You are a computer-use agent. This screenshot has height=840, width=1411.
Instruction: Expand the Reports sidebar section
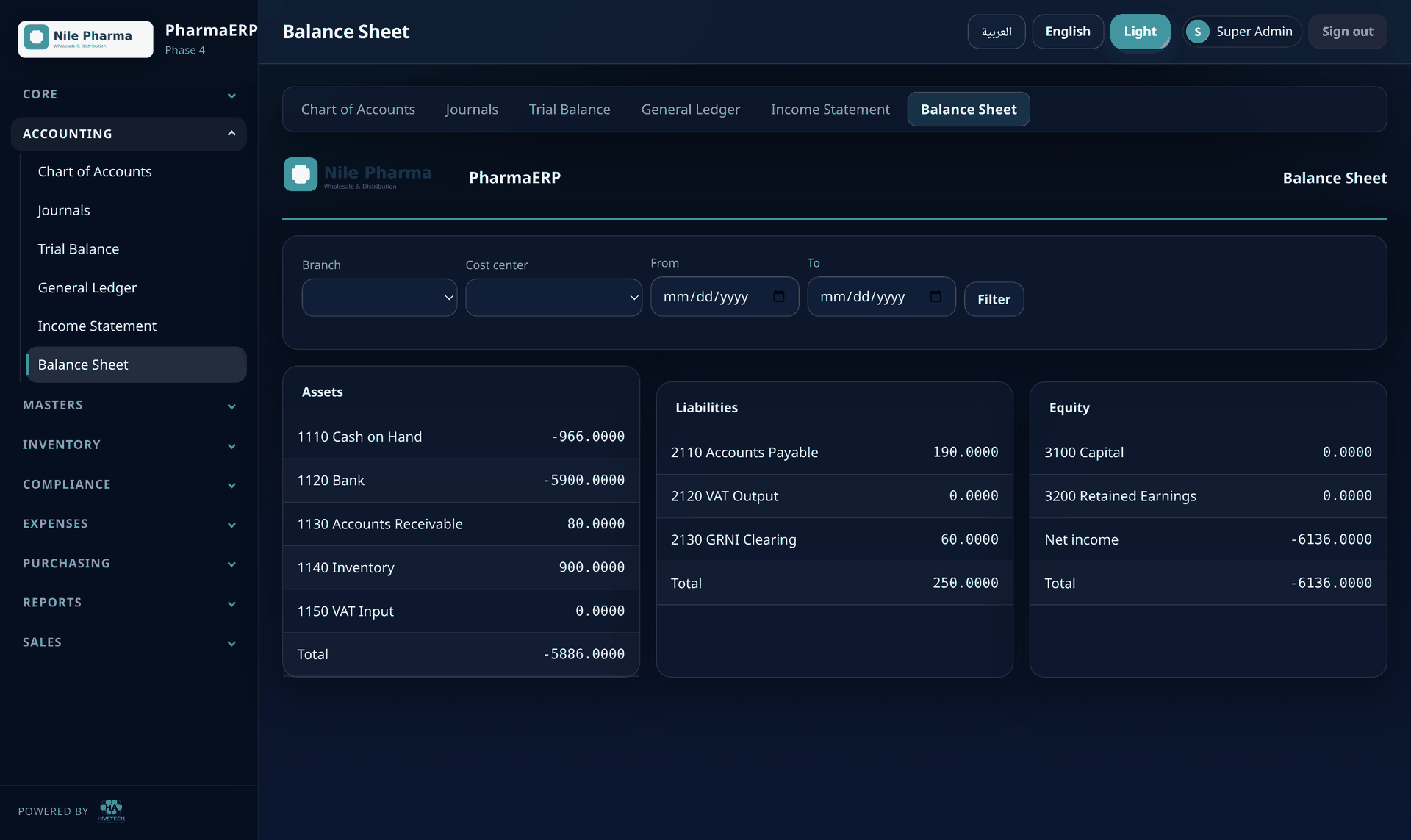pyautogui.click(x=129, y=603)
